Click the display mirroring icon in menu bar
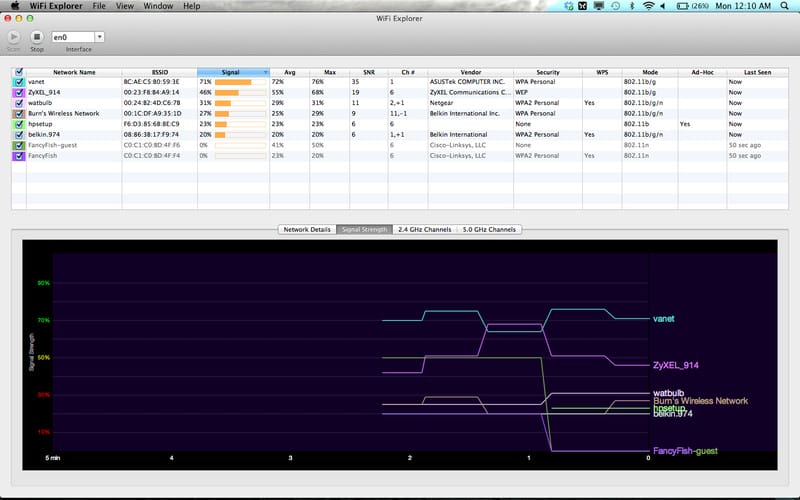The image size is (800, 500). (x=599, y=6)
